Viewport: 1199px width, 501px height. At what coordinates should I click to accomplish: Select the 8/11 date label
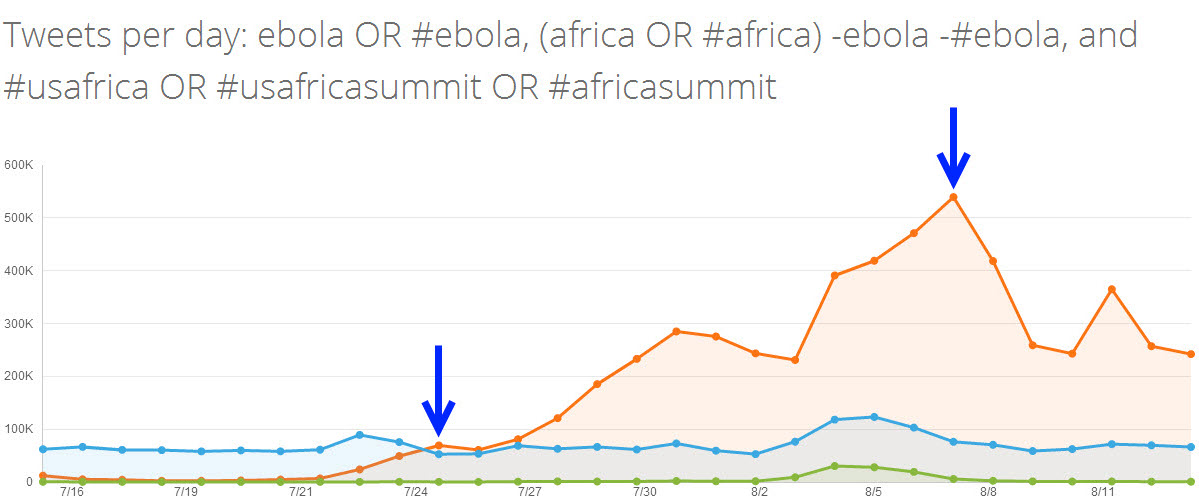(x=1103, y=492)
